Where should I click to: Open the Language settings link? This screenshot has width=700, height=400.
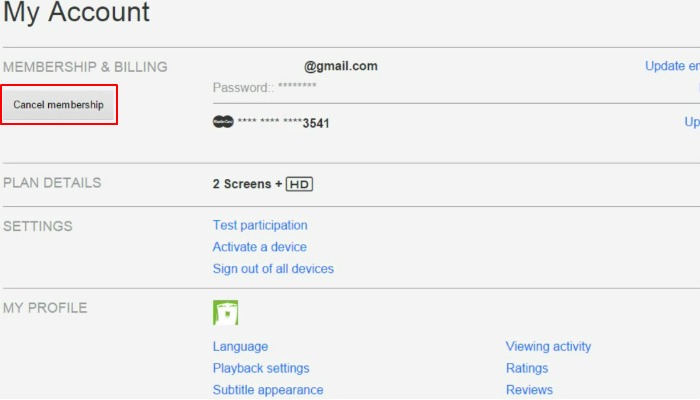pyautogui.click(x=240, y=347)
